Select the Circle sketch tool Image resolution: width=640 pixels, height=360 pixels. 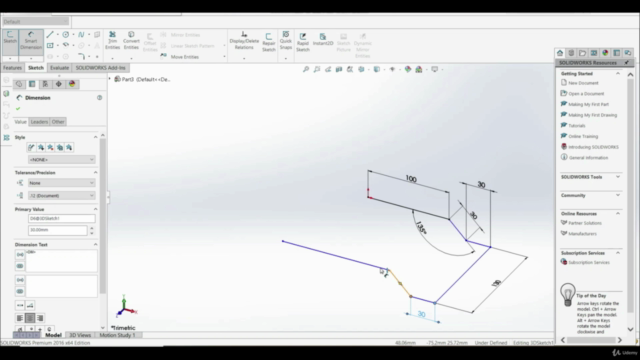[66, 35]
